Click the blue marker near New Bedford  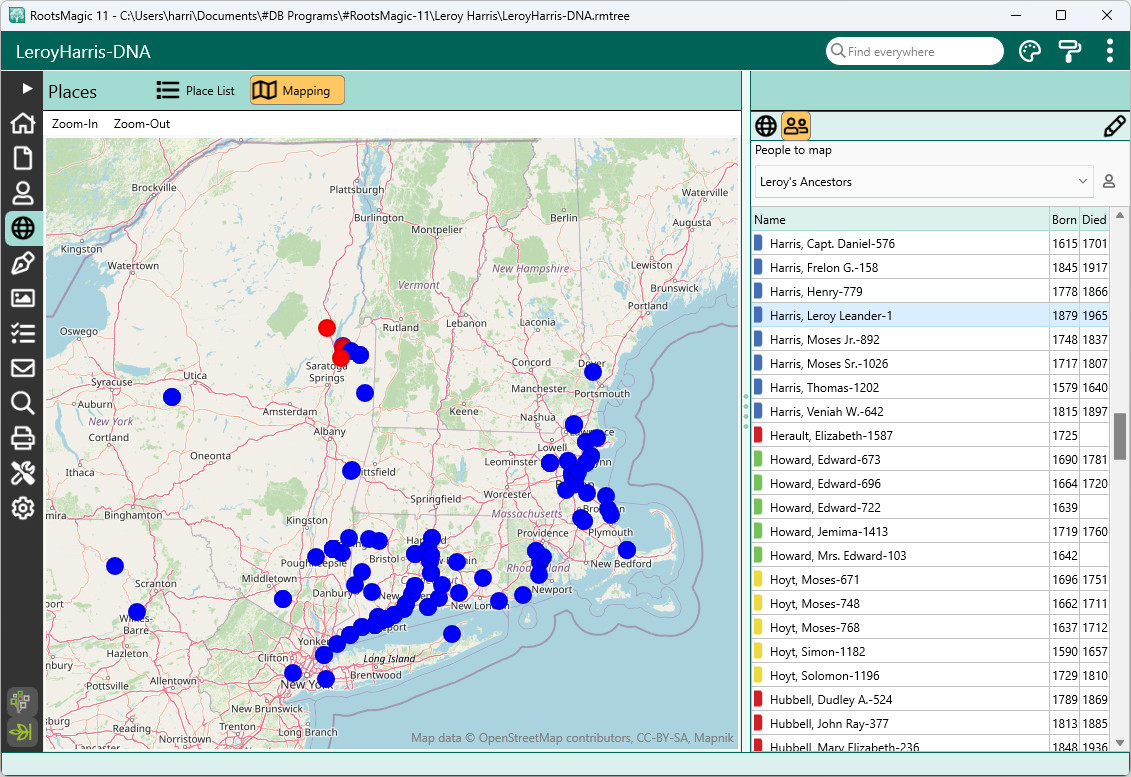click(x=627, y=550)
